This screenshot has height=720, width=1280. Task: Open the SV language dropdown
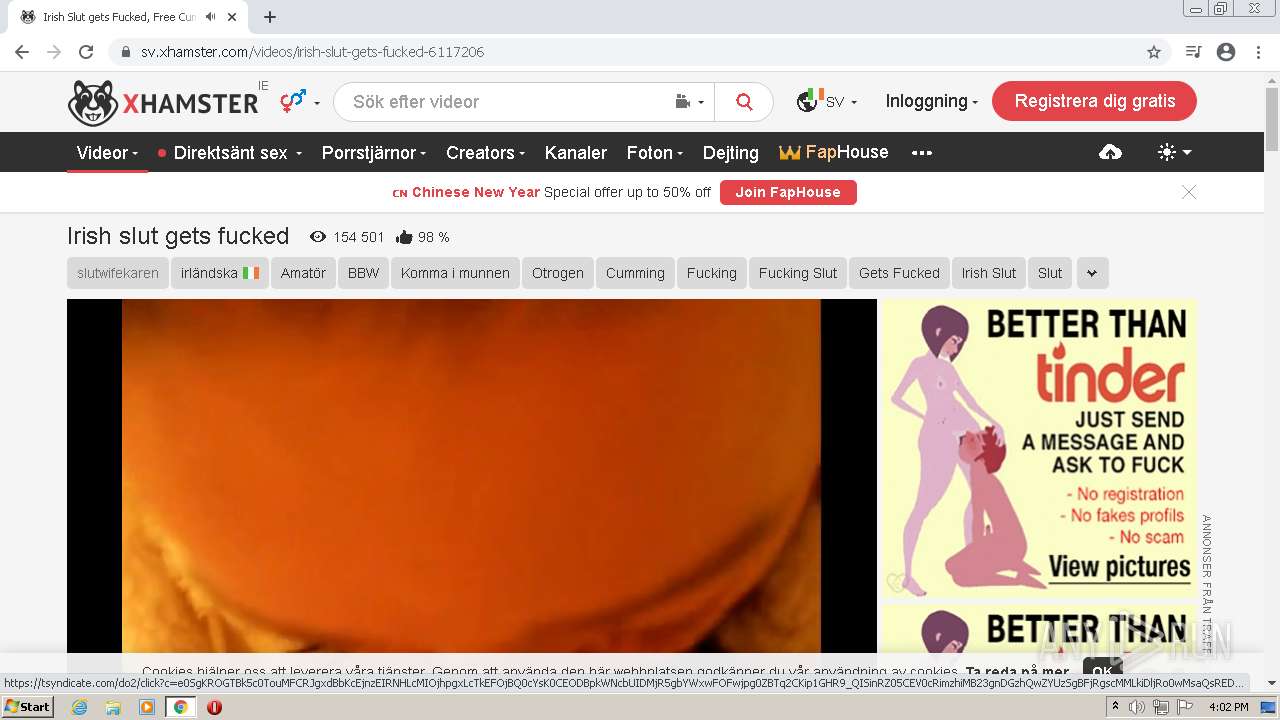(827, 101)
